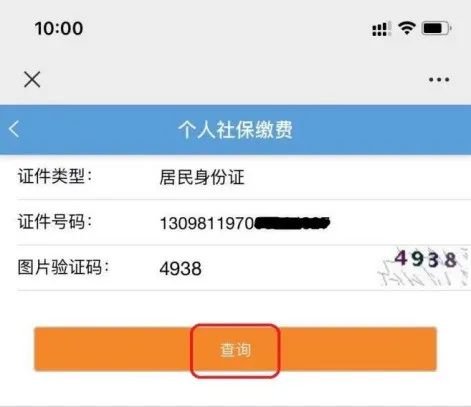Tap gray navigation bar between X and dots
This screenshot has height=407, width=471.
point(233,80)
